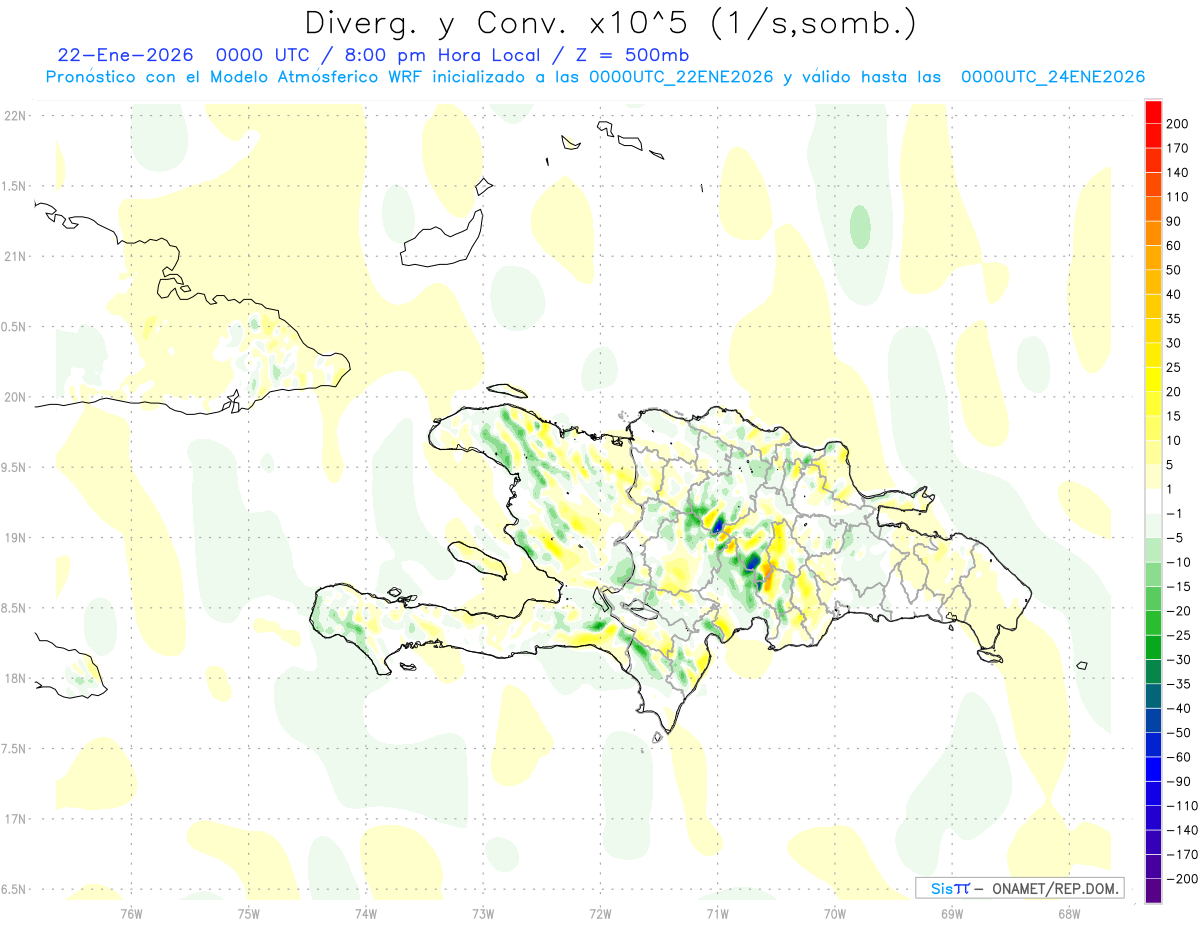Click the 8.5N latitude label
The width and height of the screenshot is (1200, 927).
click(x=15, y=608)
